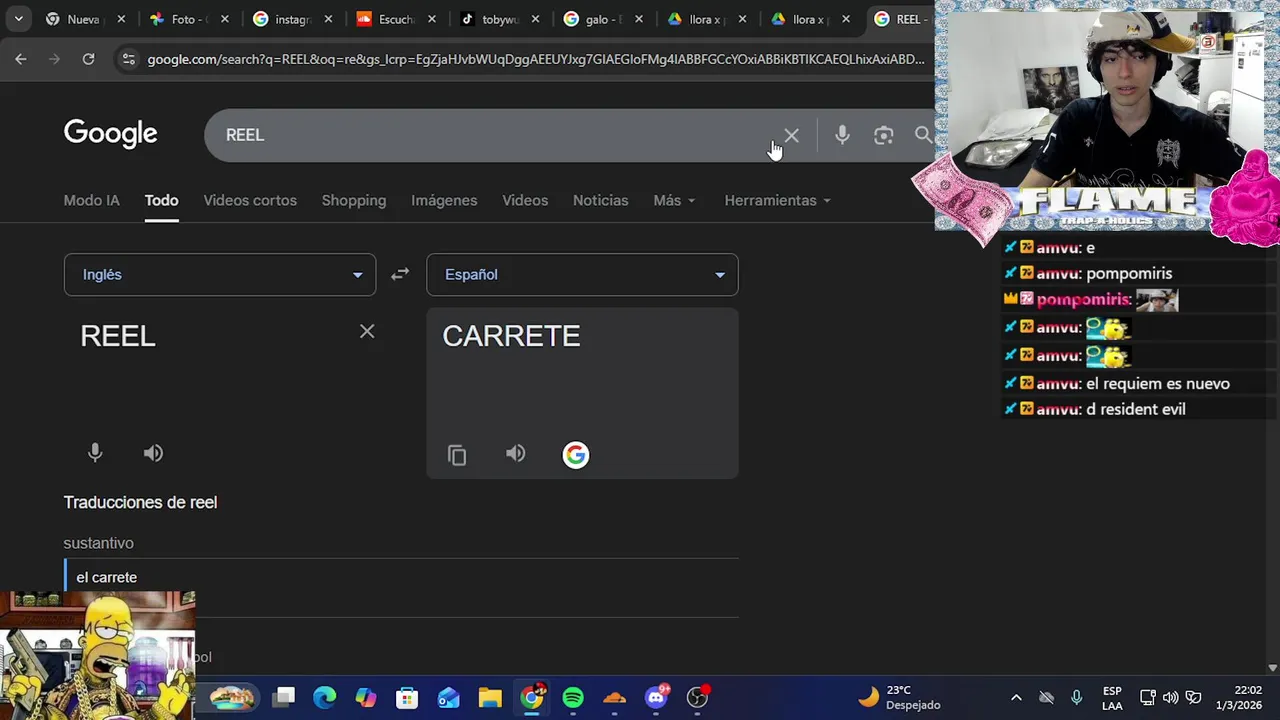Screen dimensions: 1280x720
Task: Open the source language Inglés dropdown
Action: pyautogui.click(x=220, y=274)
